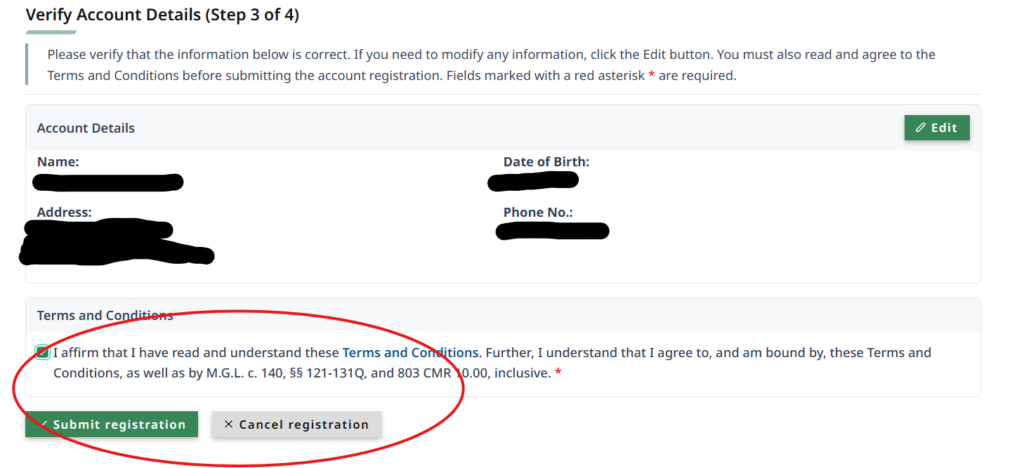
Task: Click the Phone No. label
Action: click(538, 212)
